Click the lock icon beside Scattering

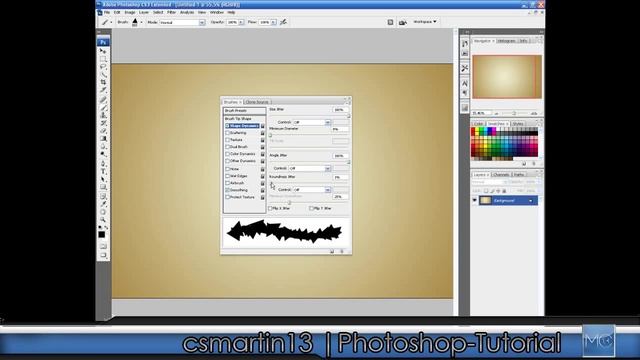coord(262,133)
